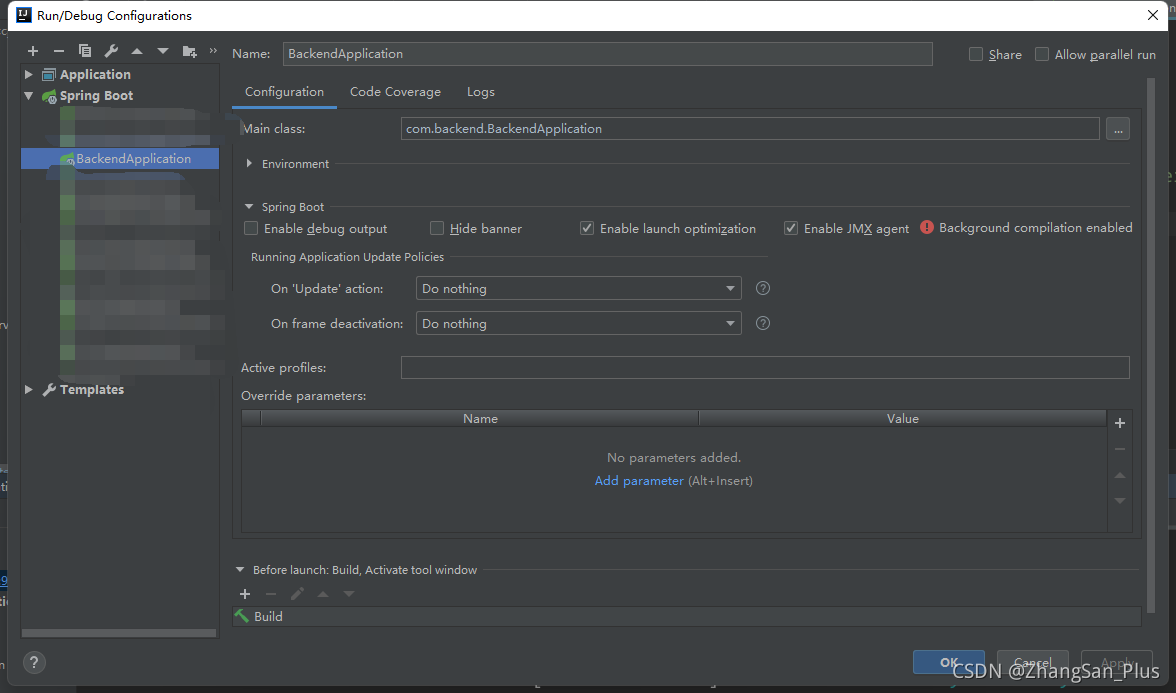Create new folder for configurations
Image resolution: width=1176 pixels, height=693 pixels.
pos(189,51)
